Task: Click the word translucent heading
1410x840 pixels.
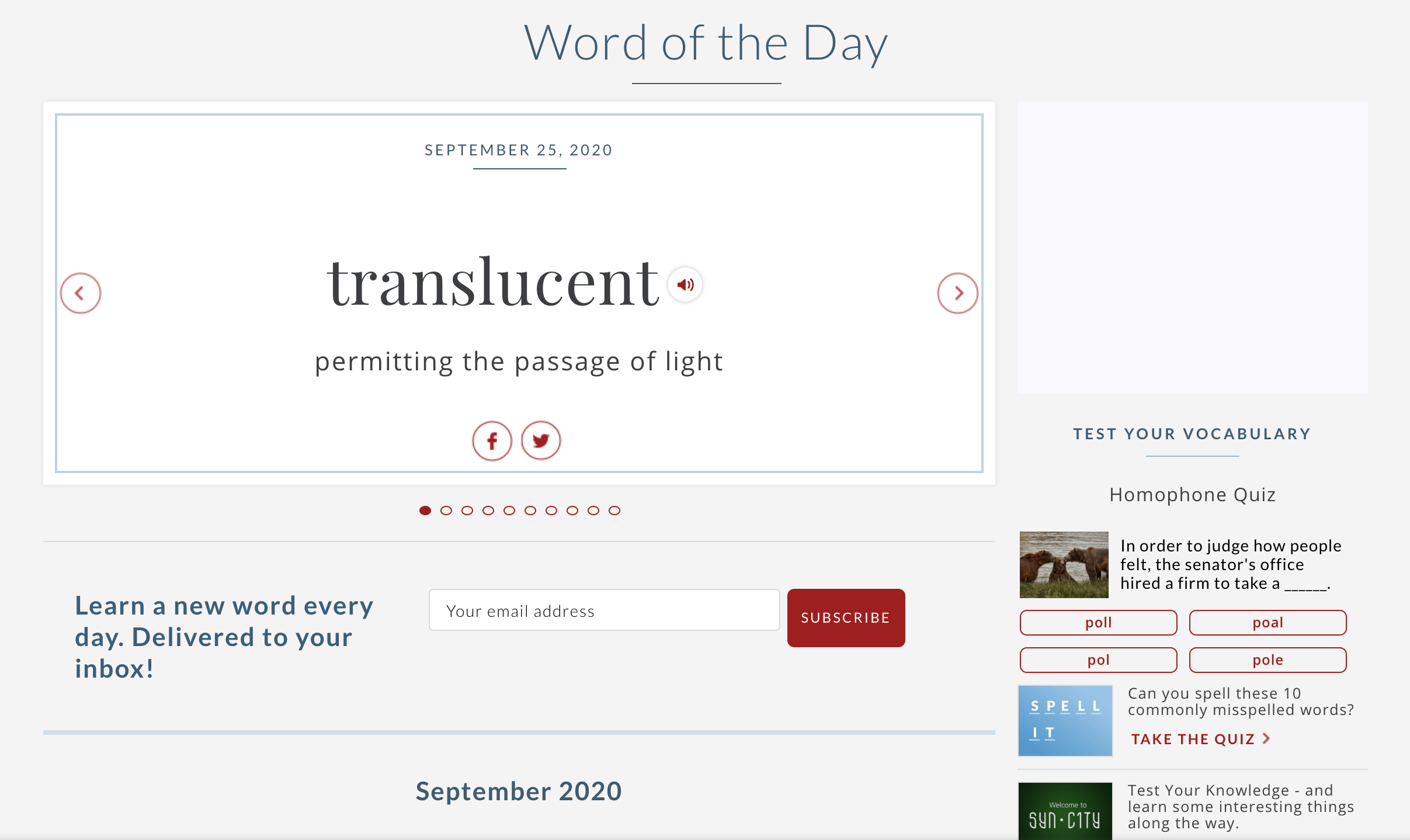Action: coord(493,283)
